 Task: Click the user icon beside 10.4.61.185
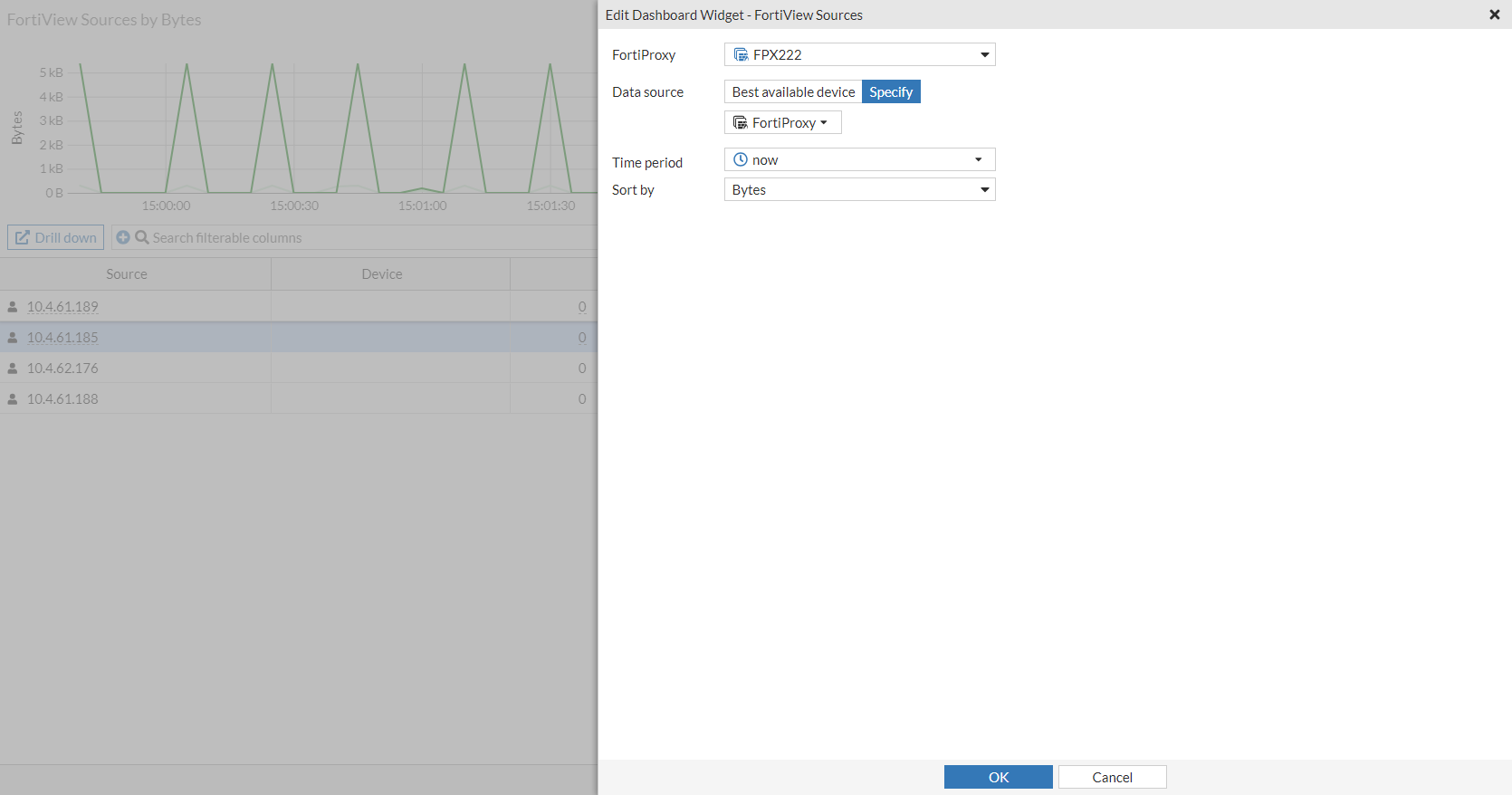13,338
